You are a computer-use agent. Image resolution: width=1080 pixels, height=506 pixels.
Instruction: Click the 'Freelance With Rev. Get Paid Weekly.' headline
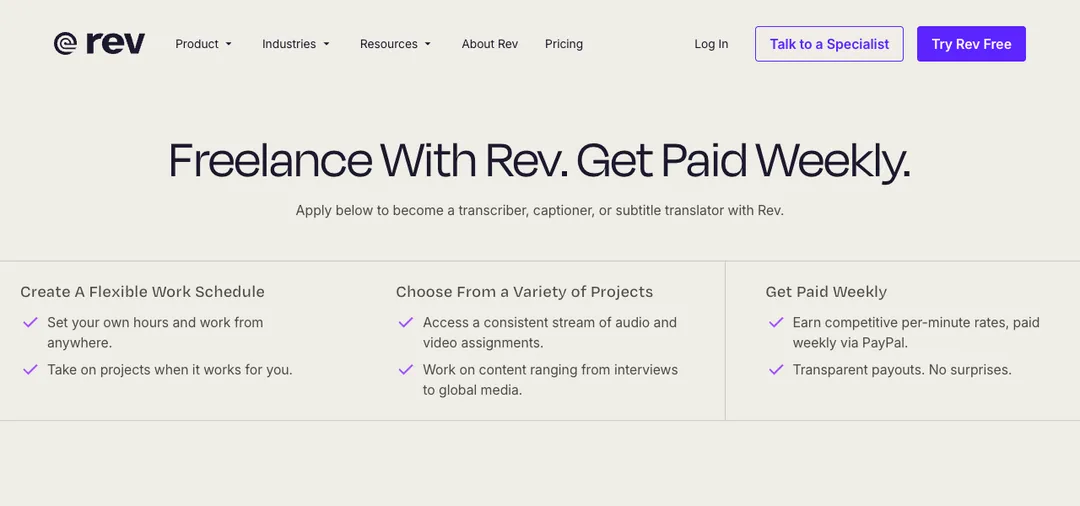tap(540, 161)
